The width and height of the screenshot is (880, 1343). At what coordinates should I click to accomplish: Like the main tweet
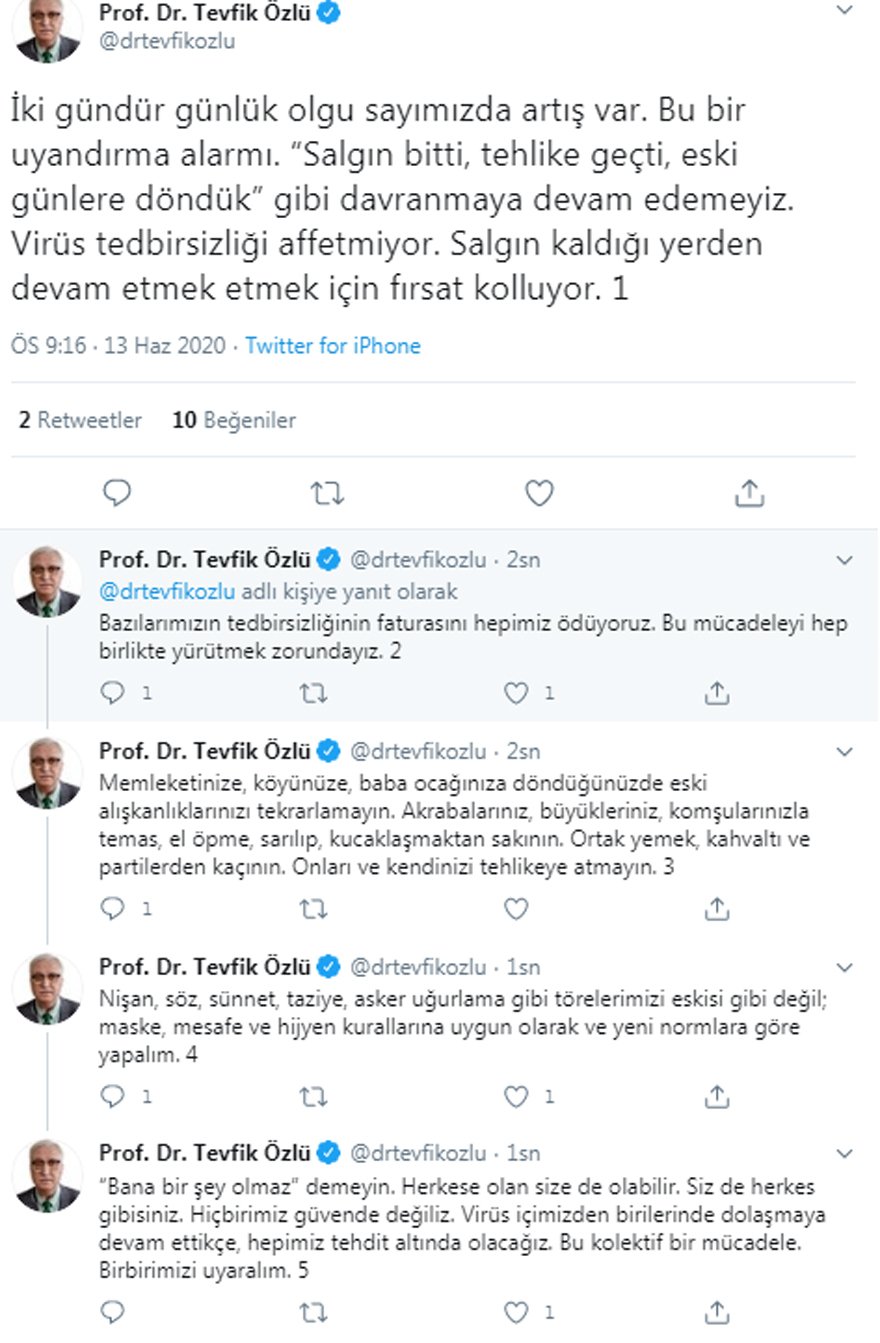(538, 492)
